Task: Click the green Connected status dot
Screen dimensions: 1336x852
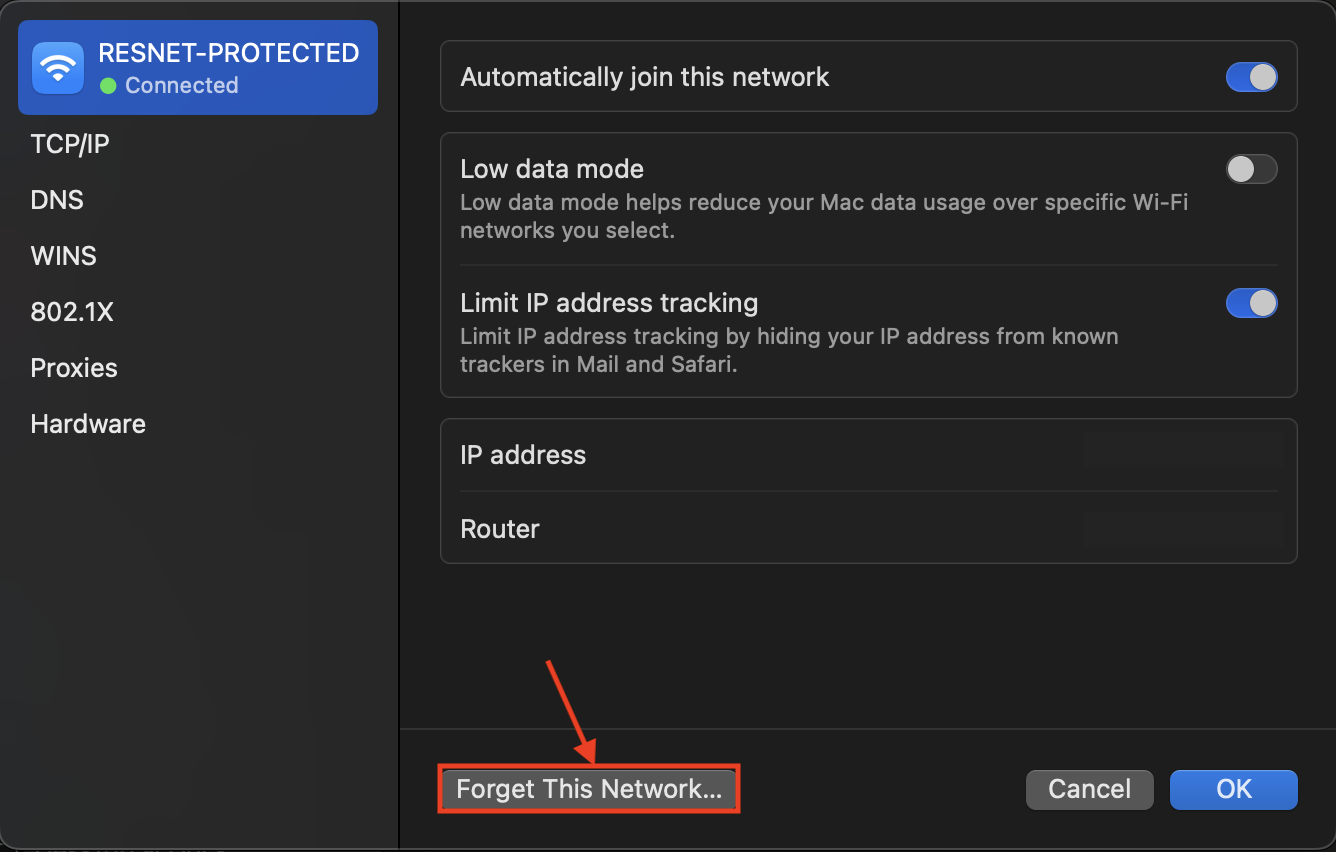Action: [x=108, y=86]
